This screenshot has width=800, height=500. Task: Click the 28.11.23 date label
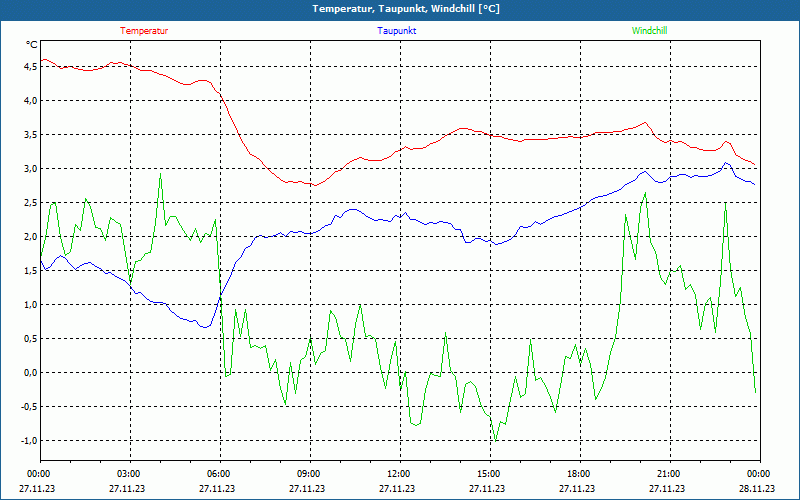pos(757,488)
